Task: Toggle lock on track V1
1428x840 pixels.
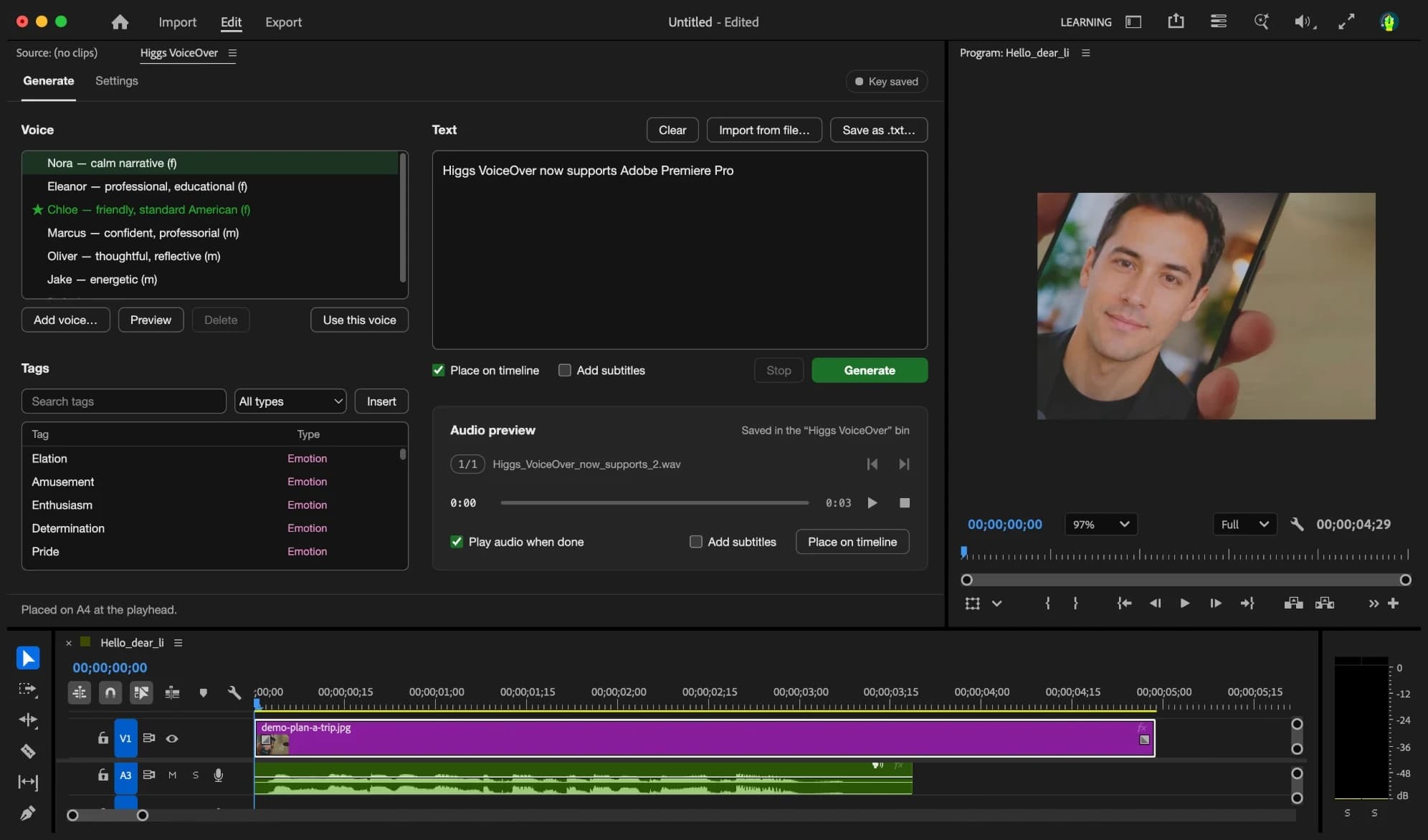Action: tap(103, 738)
